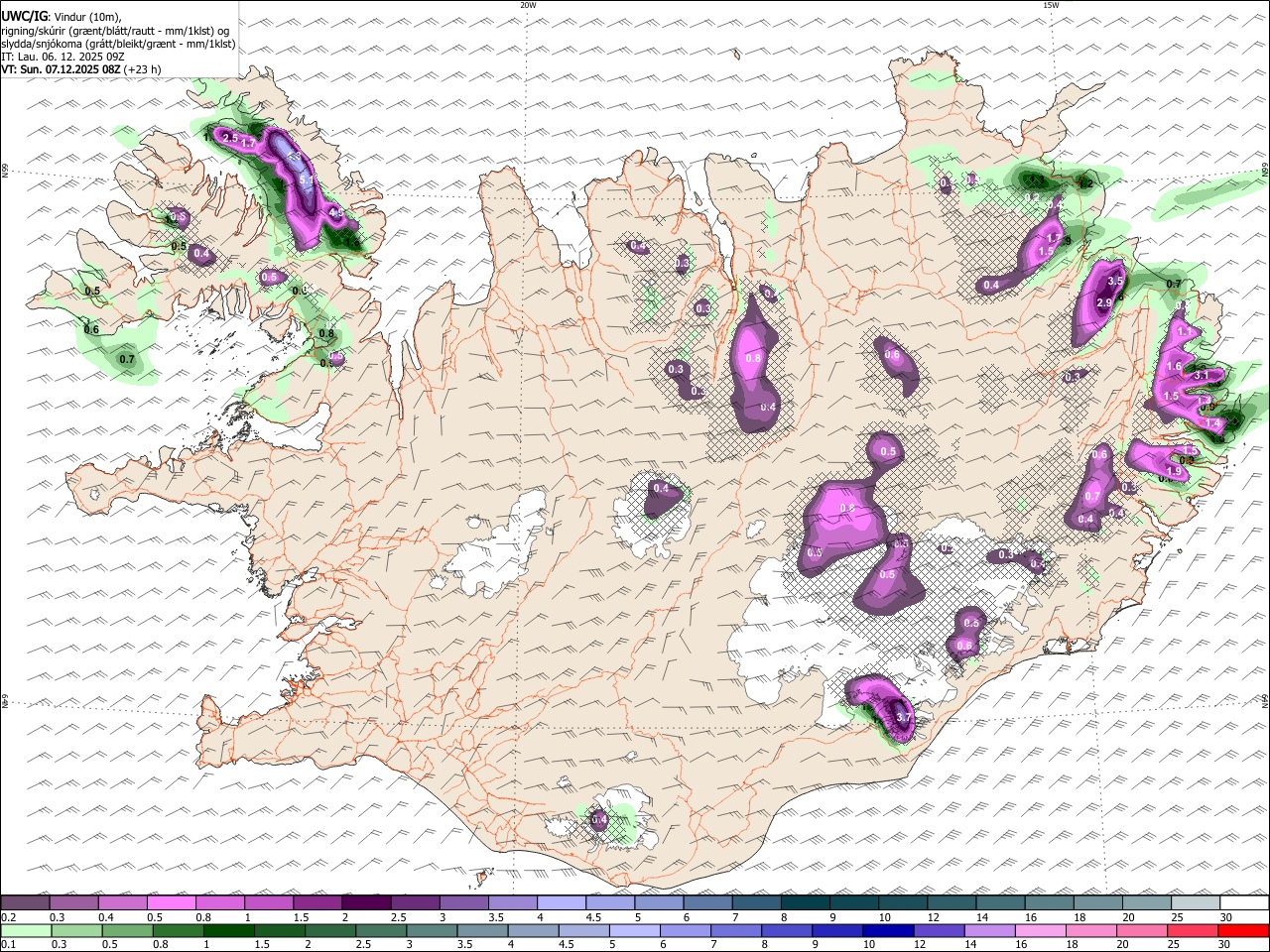The height and width of the screenshot is (952, 1270).
Task: Click the 'Vindur (10m)' header text
Action: point(86,17)
